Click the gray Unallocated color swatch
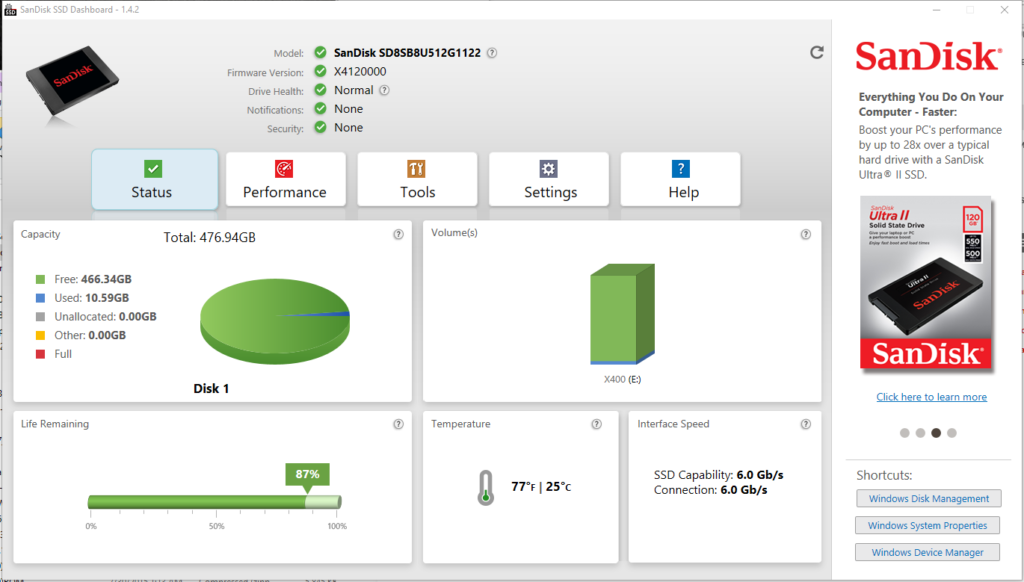1024x582 pixels. pos(40,317)
